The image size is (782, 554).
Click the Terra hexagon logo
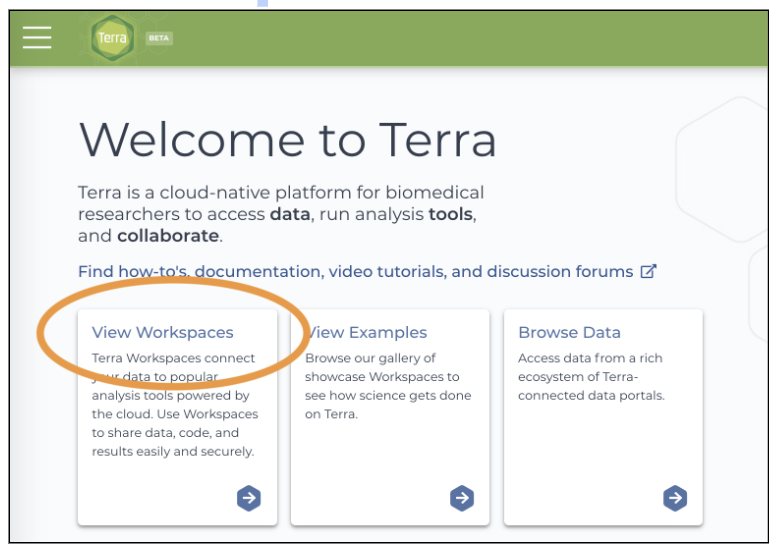[112, 38]
